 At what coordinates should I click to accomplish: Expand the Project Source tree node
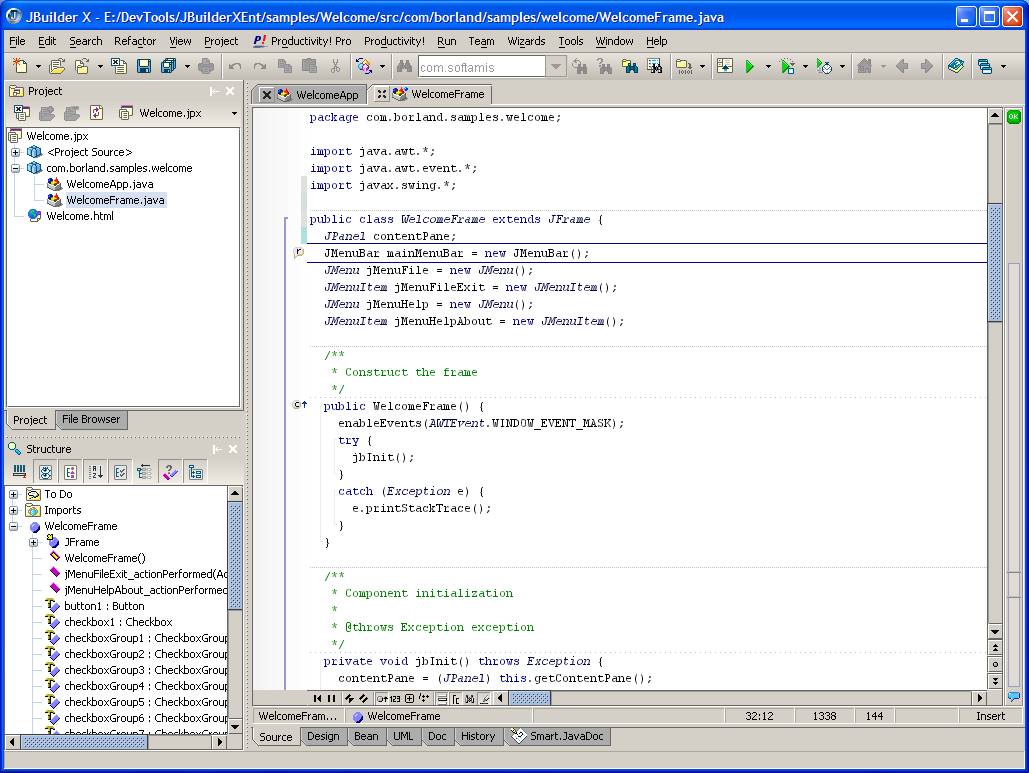[15, 152]
